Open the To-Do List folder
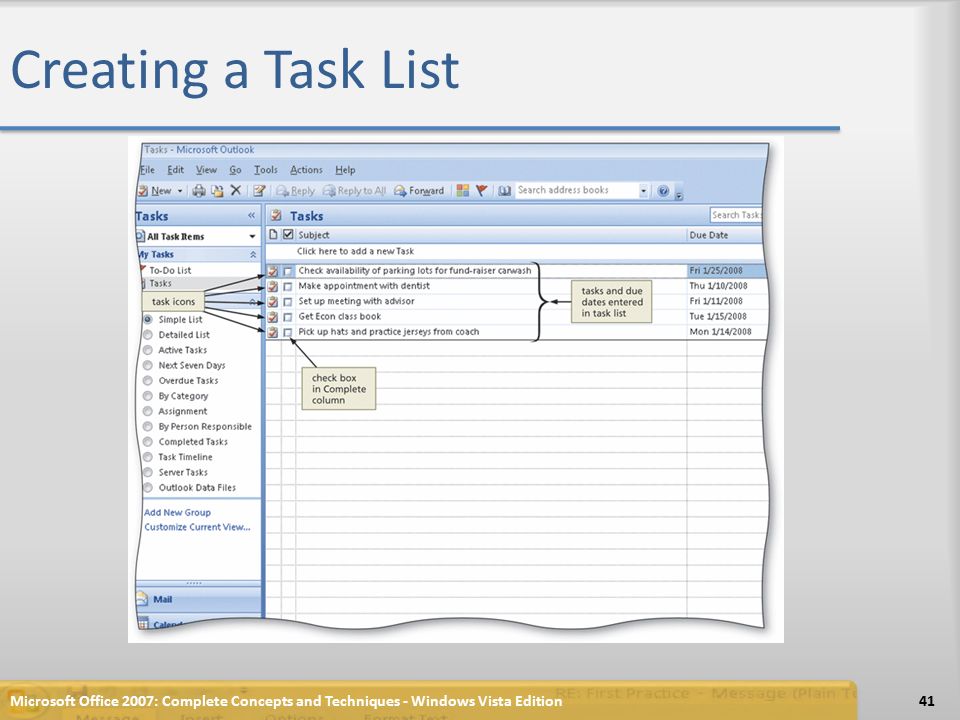Viewport: 960px width, 720px height. (170, 270)
